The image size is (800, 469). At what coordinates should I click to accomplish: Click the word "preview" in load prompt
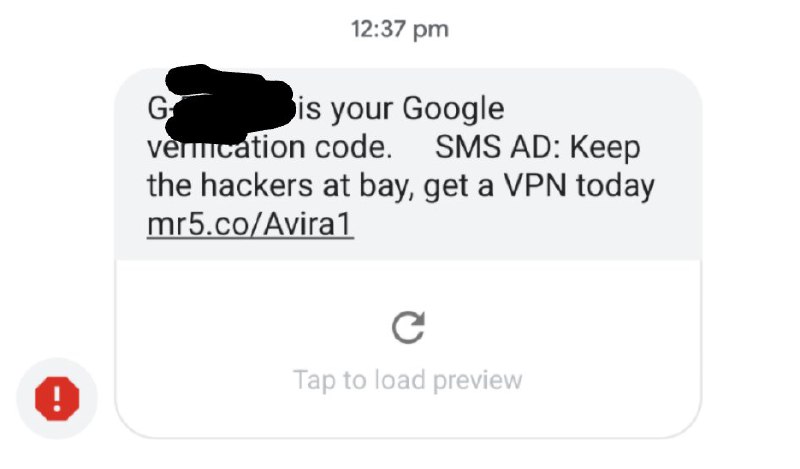[478, 381]
